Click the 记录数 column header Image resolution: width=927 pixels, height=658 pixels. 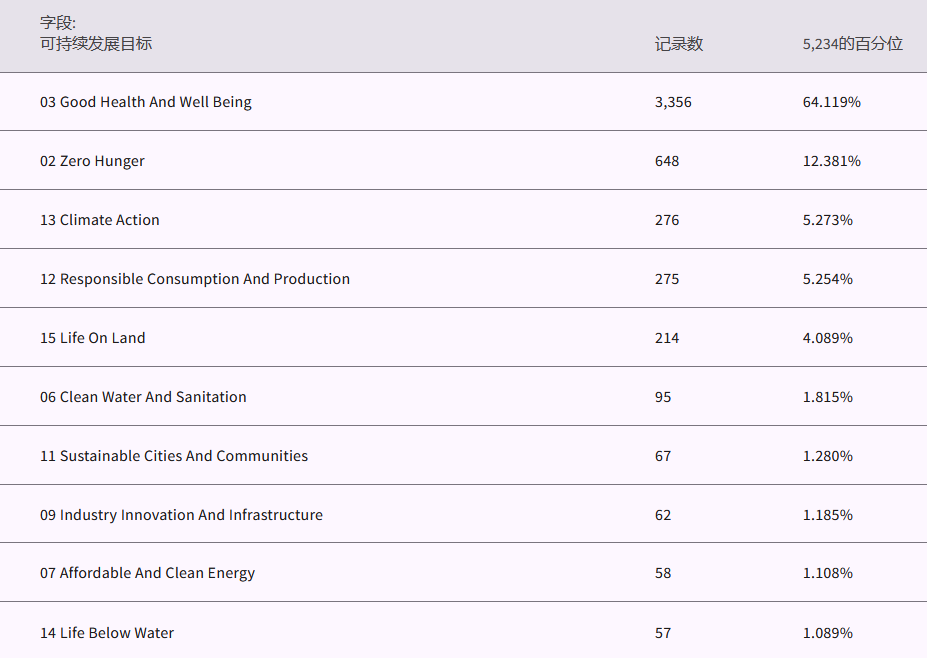coord(679,44)
